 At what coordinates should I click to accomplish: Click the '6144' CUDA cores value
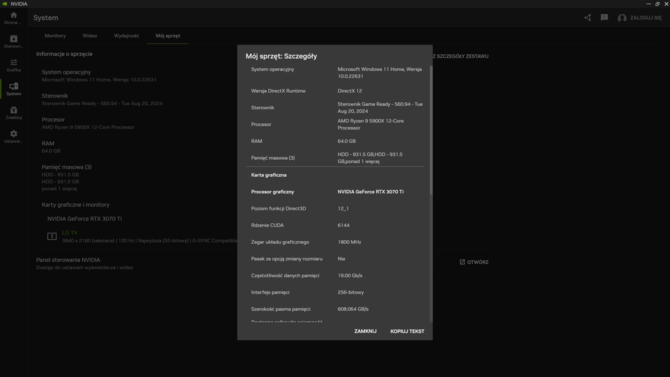click(343, 225)
